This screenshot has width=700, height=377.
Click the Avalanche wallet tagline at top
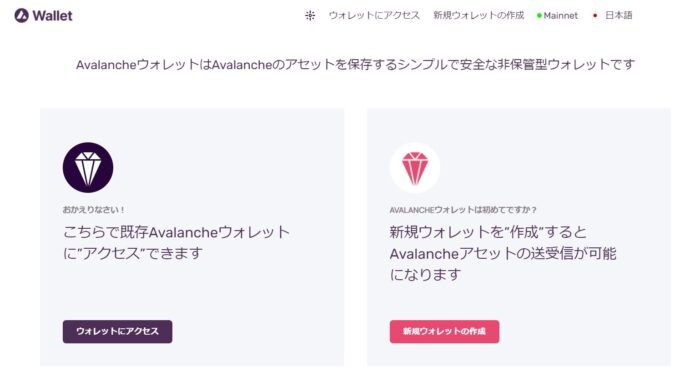[355, 65]
